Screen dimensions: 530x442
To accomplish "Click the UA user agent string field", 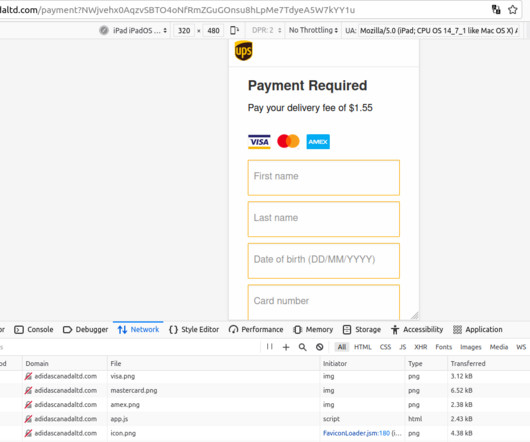I will click(x=438, y=31).
